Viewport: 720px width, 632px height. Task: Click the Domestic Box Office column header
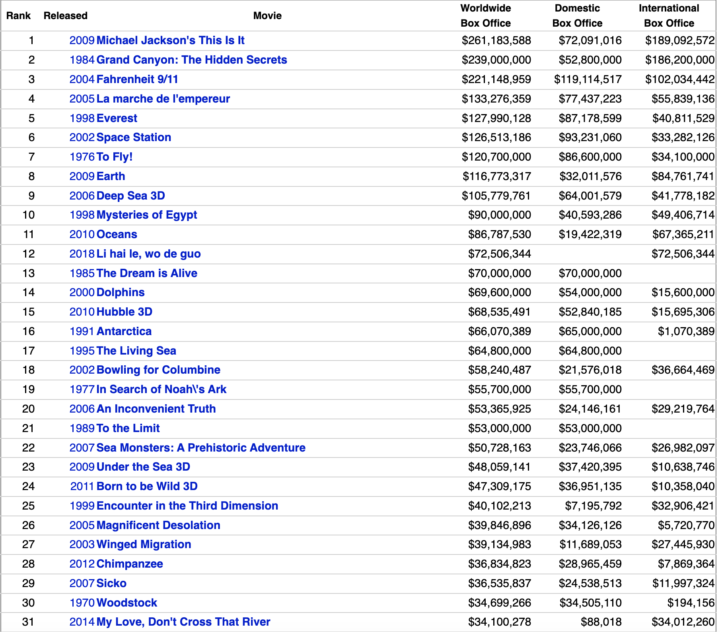pos(577,16)
